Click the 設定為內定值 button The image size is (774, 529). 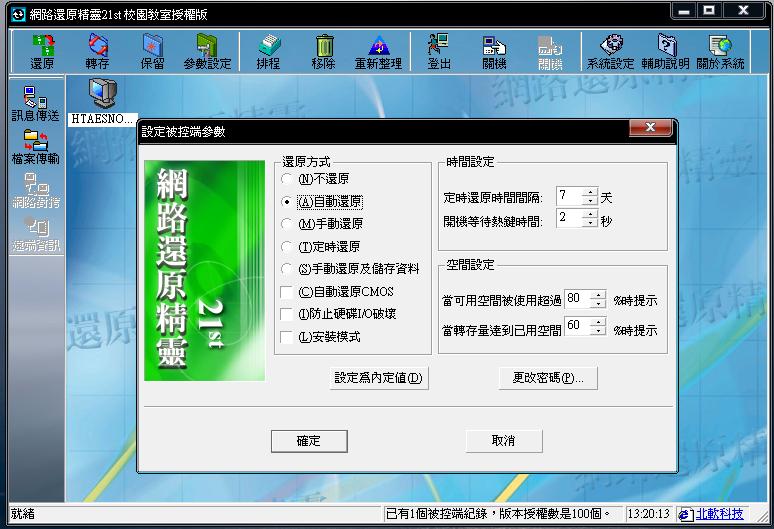380,379
